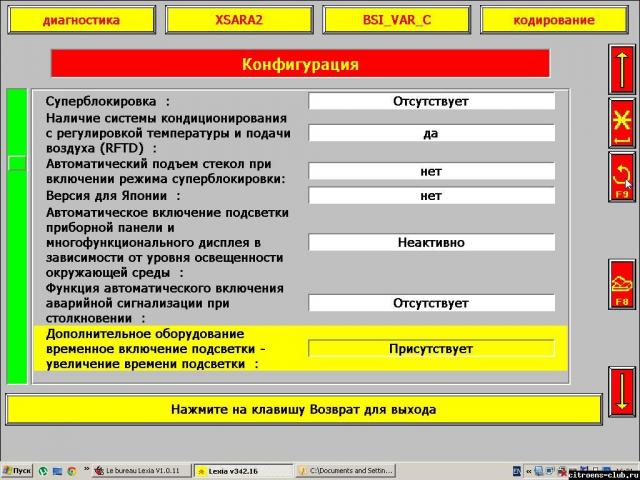640x480 pixels.
Task: Click the down arrow navigation button
Action: (622, 392)
